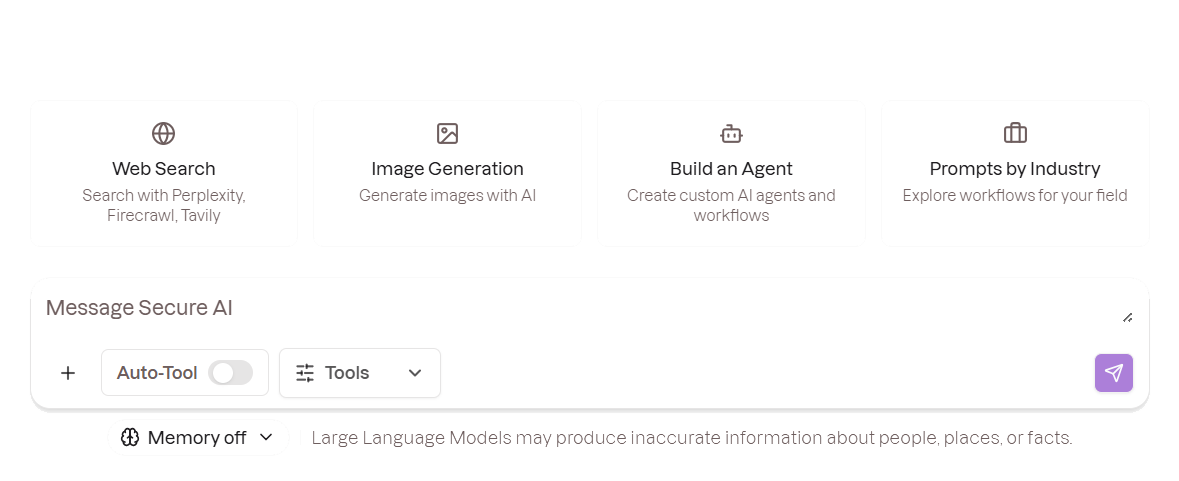Open the Image Generation card title
Screen dimensions: 1179x481
pyautogui.click(x=447, y=169)
